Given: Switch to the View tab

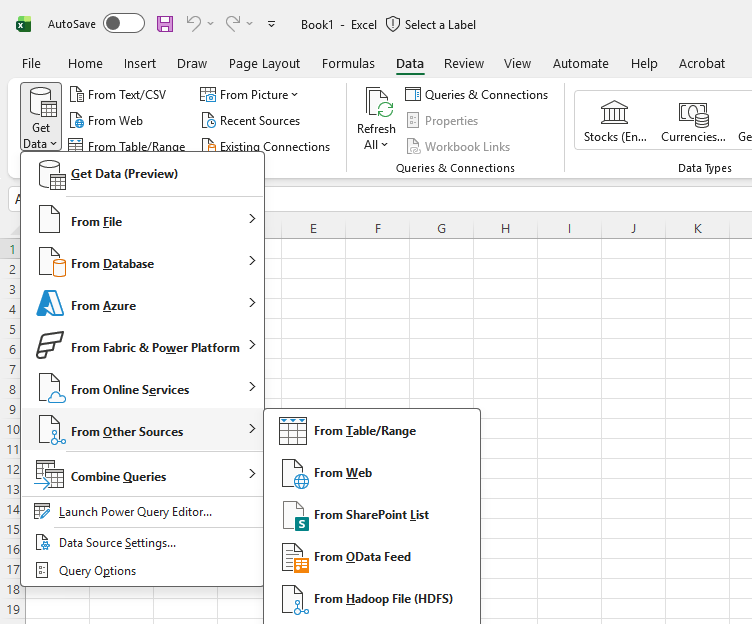Looking at the screenshot, I should pos(517,63).
